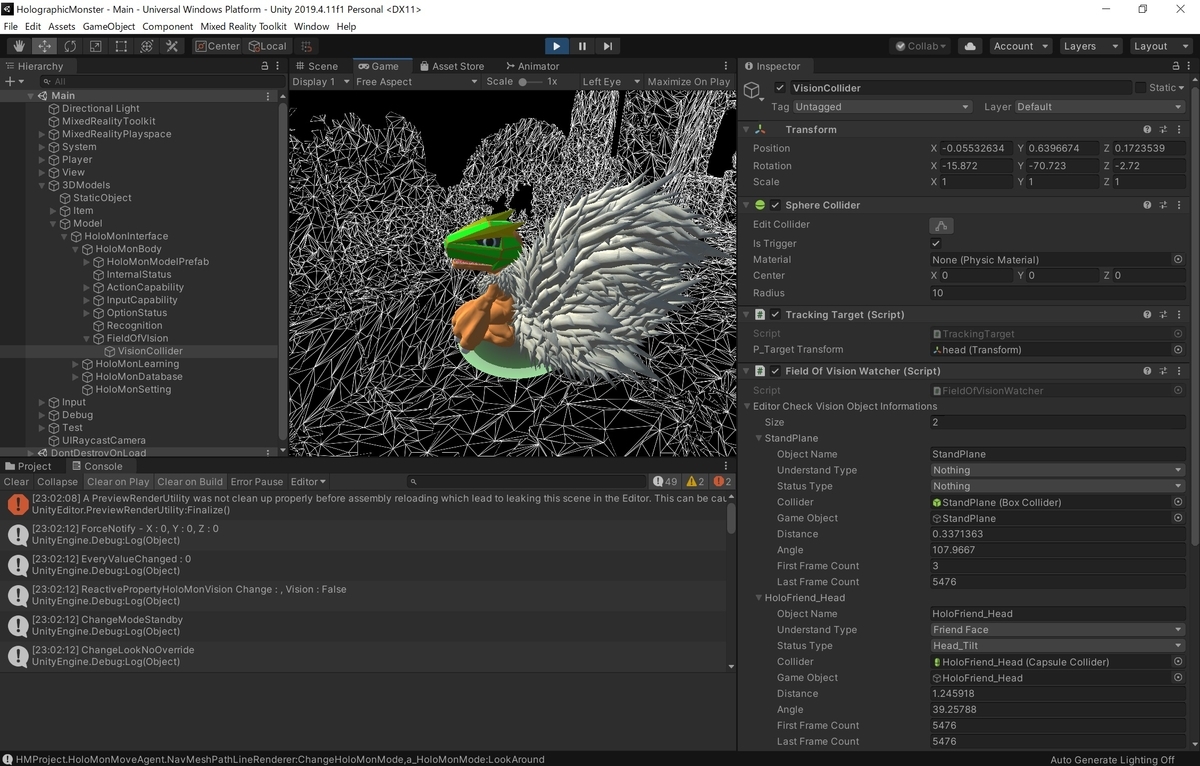Screen dimensions: 1200x766
Task: Open object picker for StandPlane Collider field
Action: click(x=1178, y=502)
